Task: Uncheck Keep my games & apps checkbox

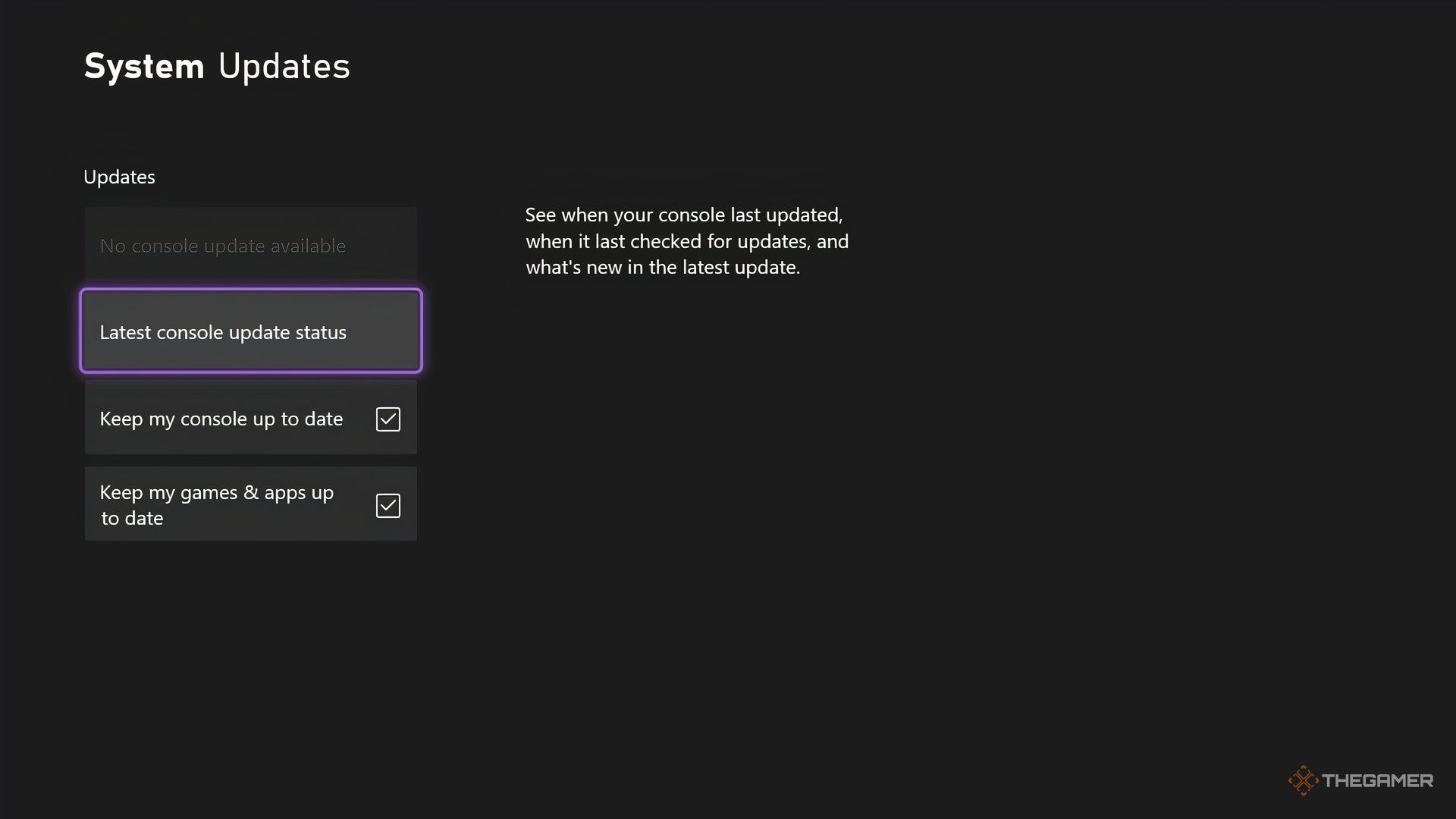Action: [x=388, y=506]
